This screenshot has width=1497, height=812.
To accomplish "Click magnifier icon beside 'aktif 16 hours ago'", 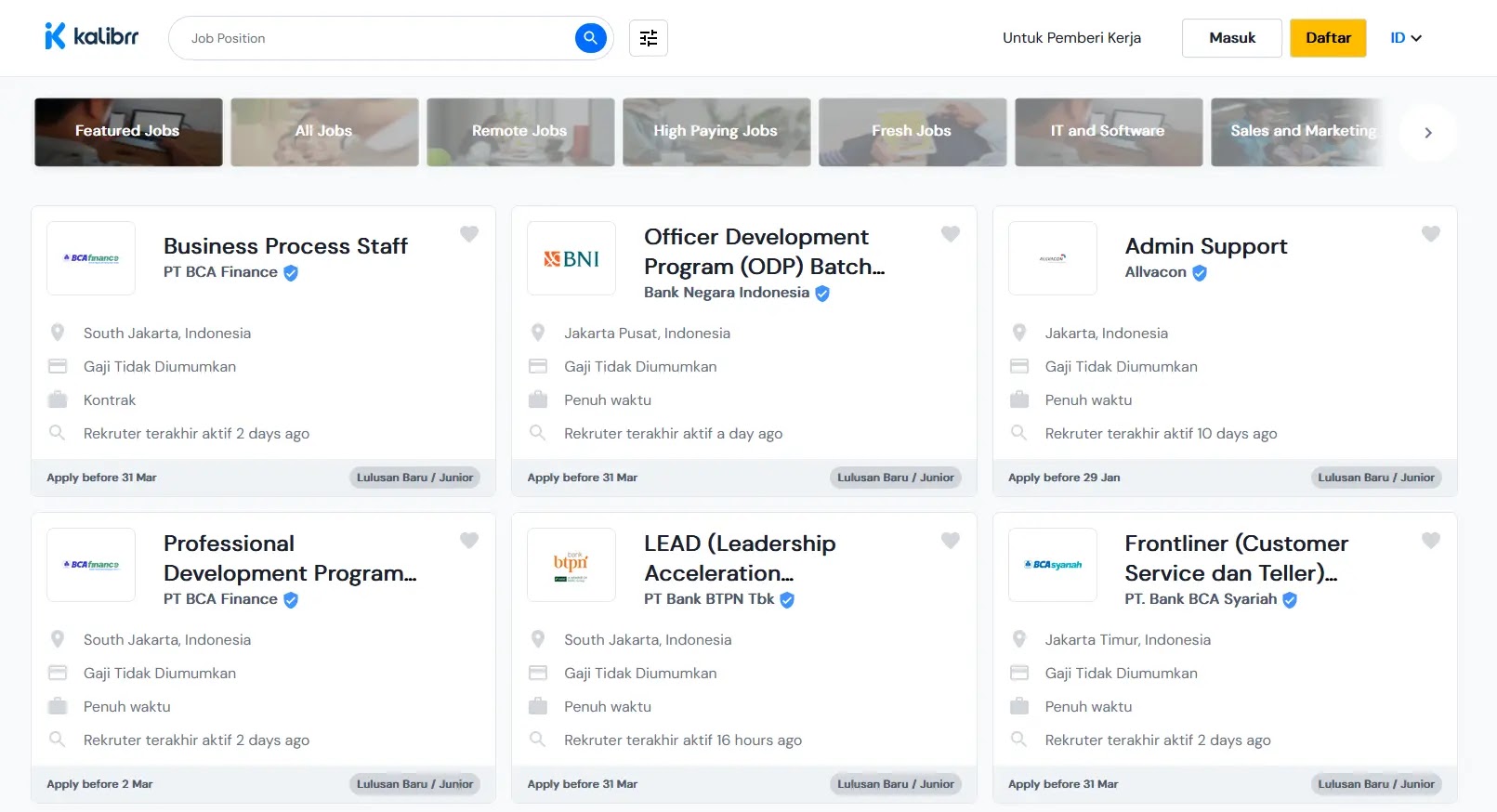I will pyautogui.click(x=538, y=740).
